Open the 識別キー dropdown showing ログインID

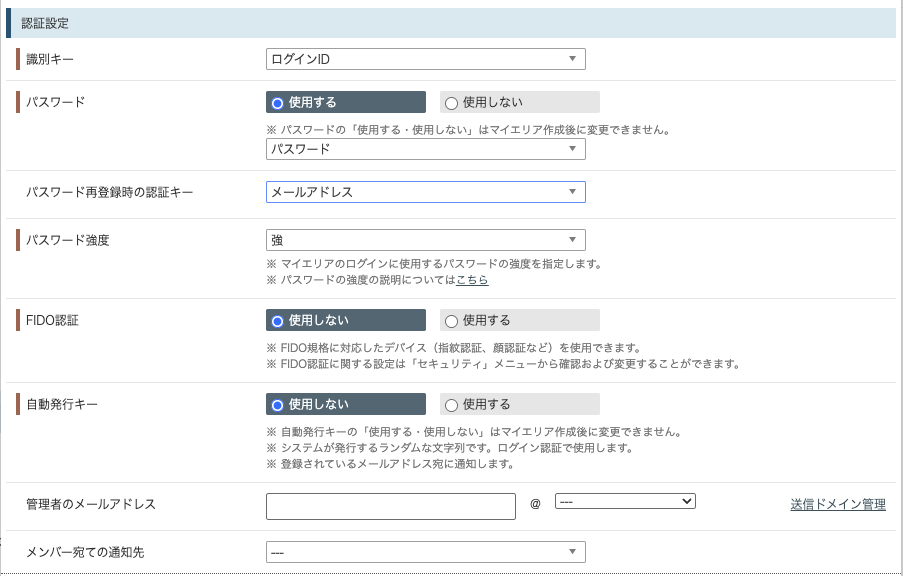coord(426,59)
